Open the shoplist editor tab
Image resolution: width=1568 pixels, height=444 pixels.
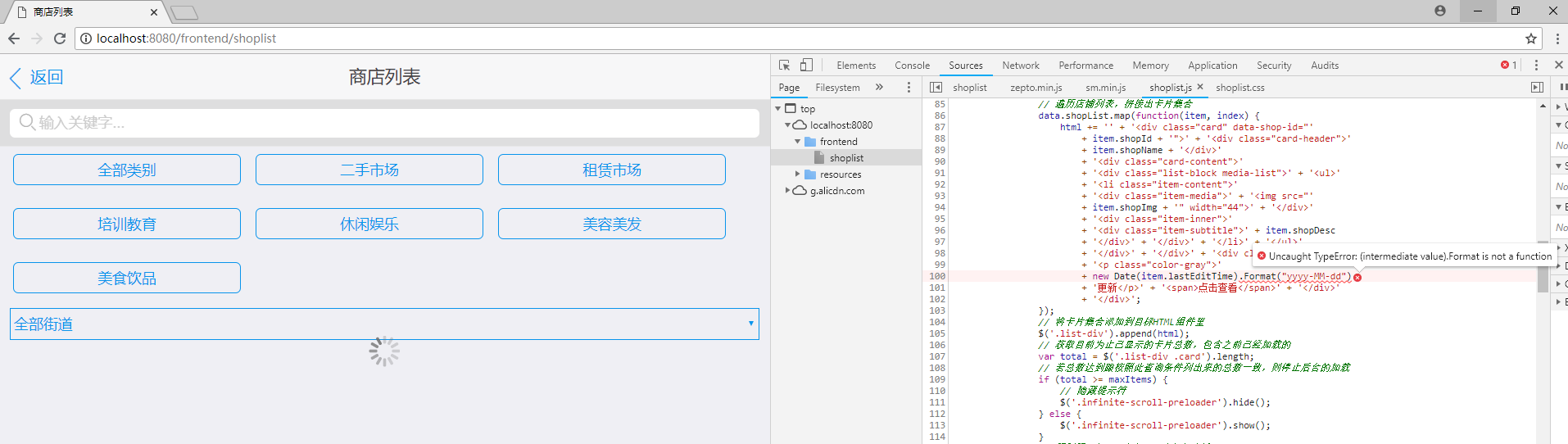click(970, 88)
